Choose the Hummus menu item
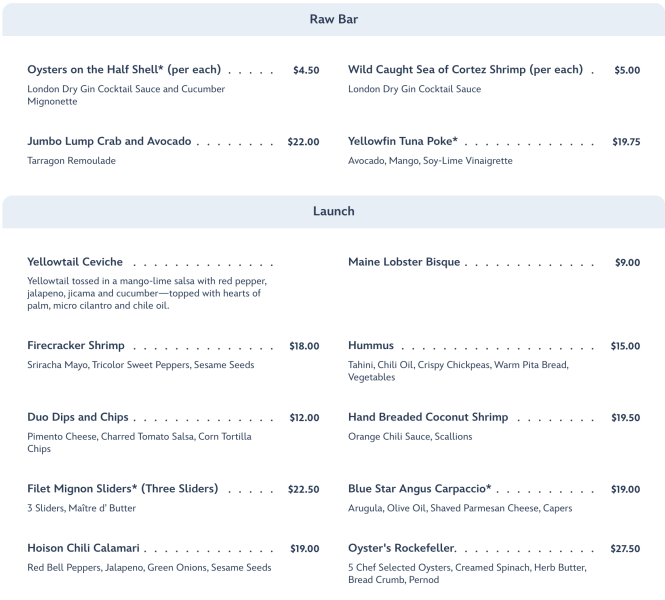This screenshot has width=665, height=600. point(371,346)
